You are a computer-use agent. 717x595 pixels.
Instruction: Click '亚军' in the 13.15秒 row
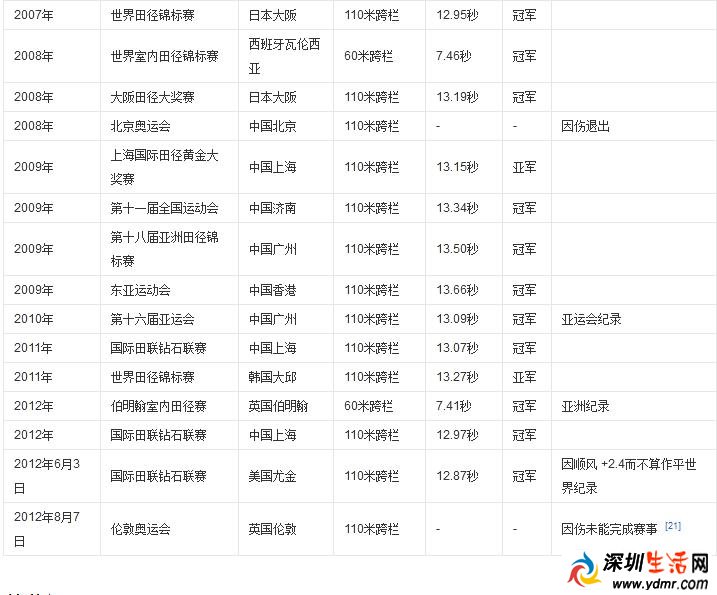[x=524, y=167]
